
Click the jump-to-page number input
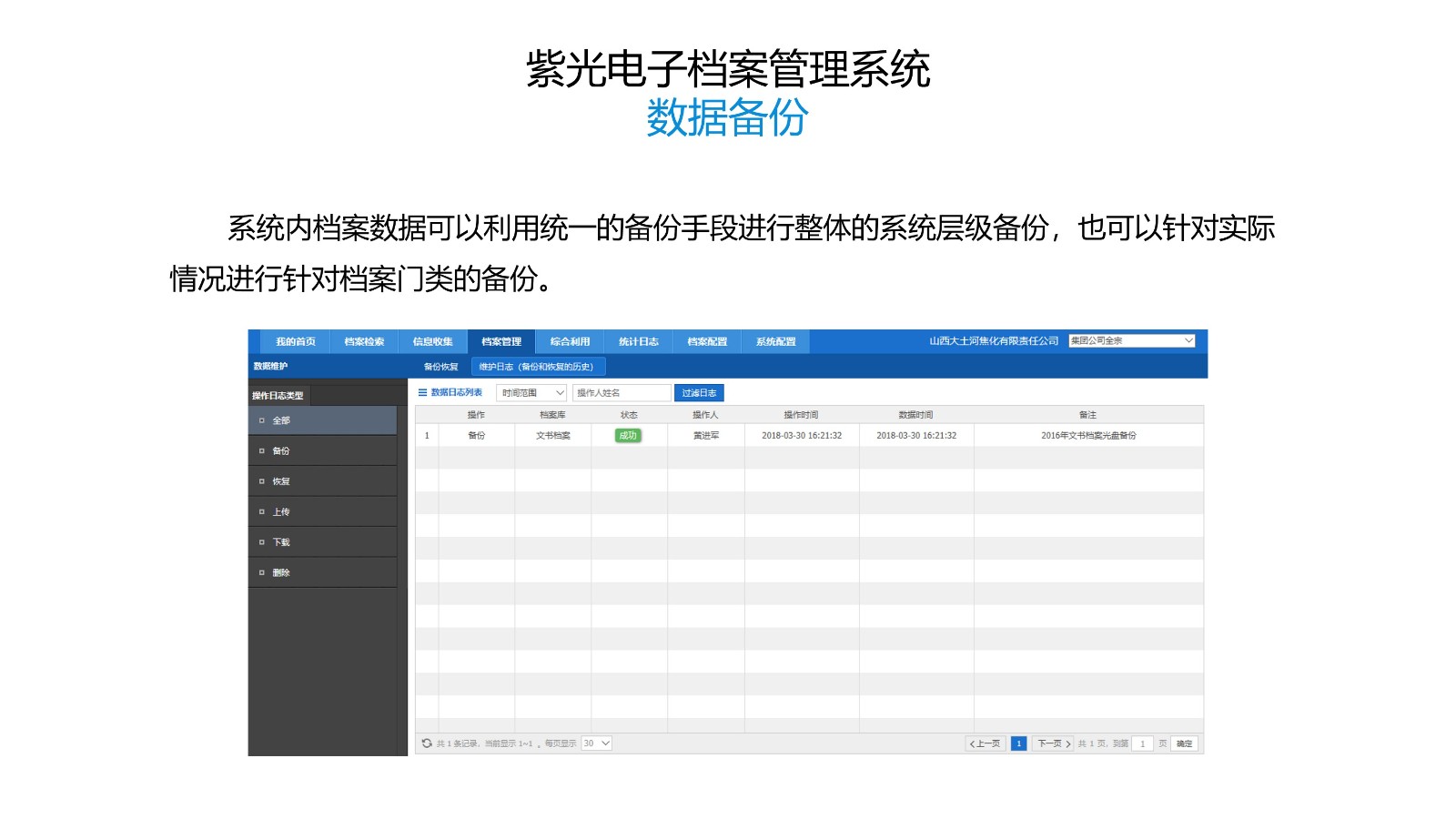tap(1143, 743)
